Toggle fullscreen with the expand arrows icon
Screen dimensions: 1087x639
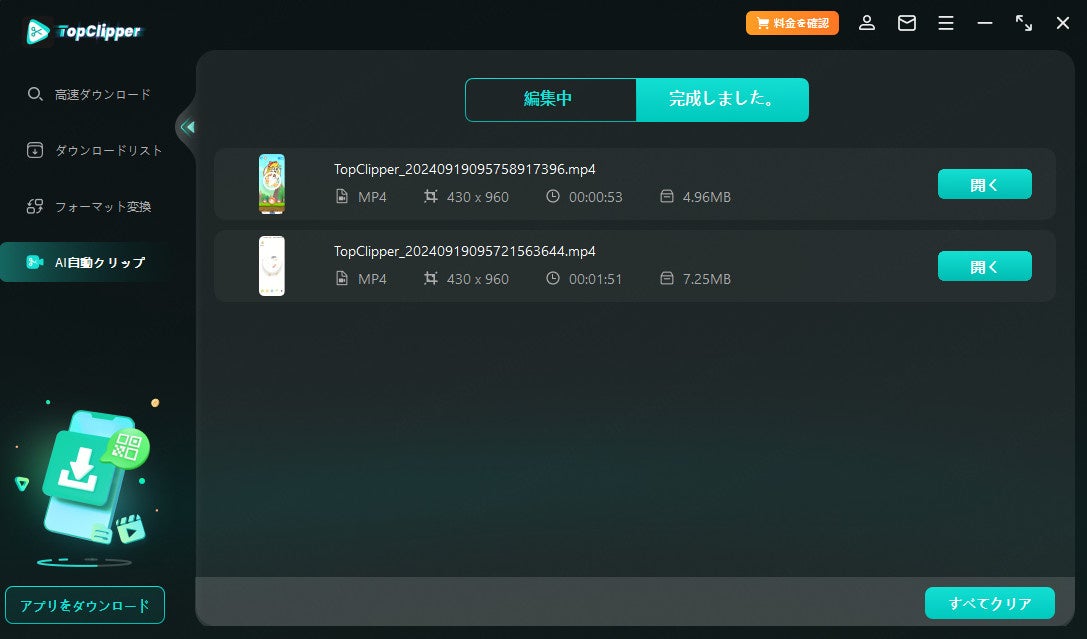pos(1023,23)
